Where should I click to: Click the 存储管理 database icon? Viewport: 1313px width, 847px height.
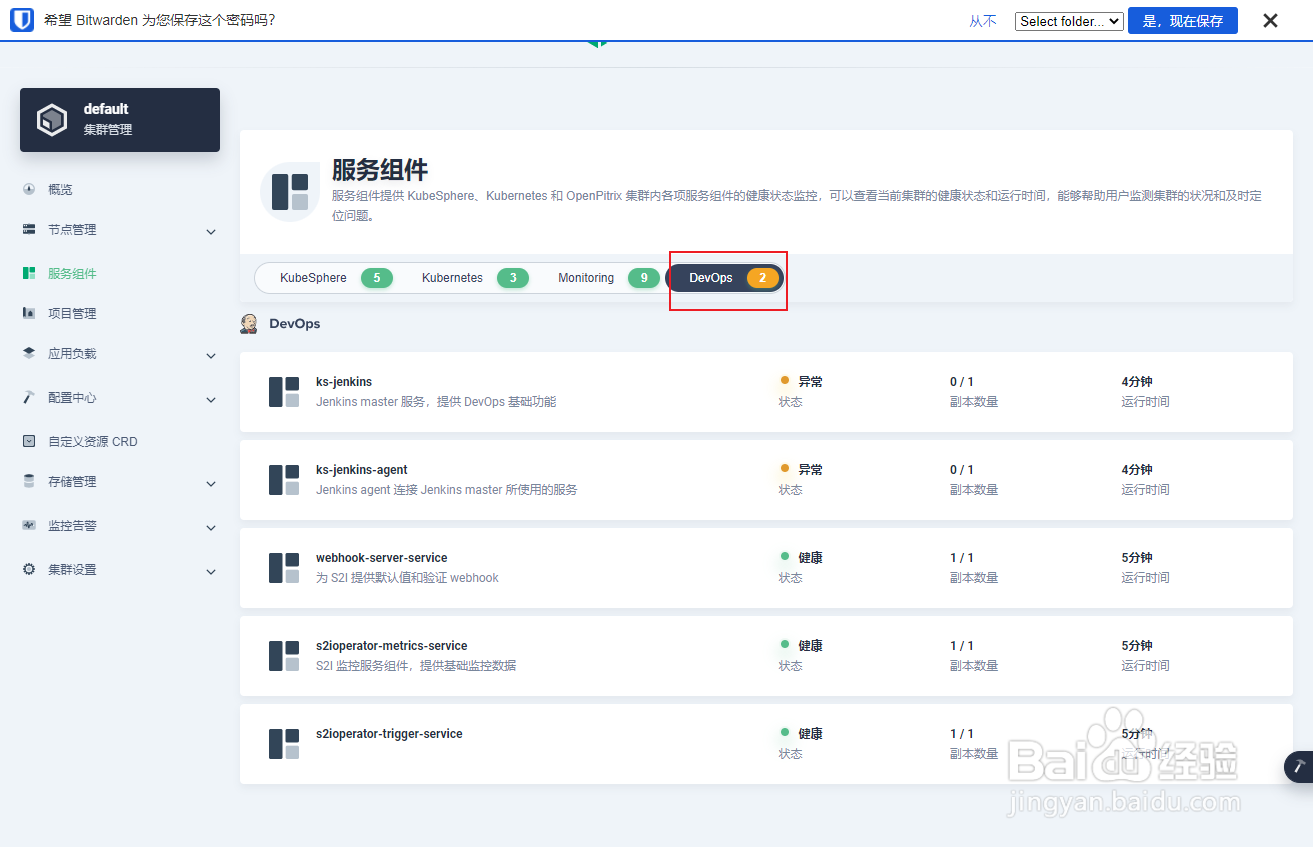29,481
